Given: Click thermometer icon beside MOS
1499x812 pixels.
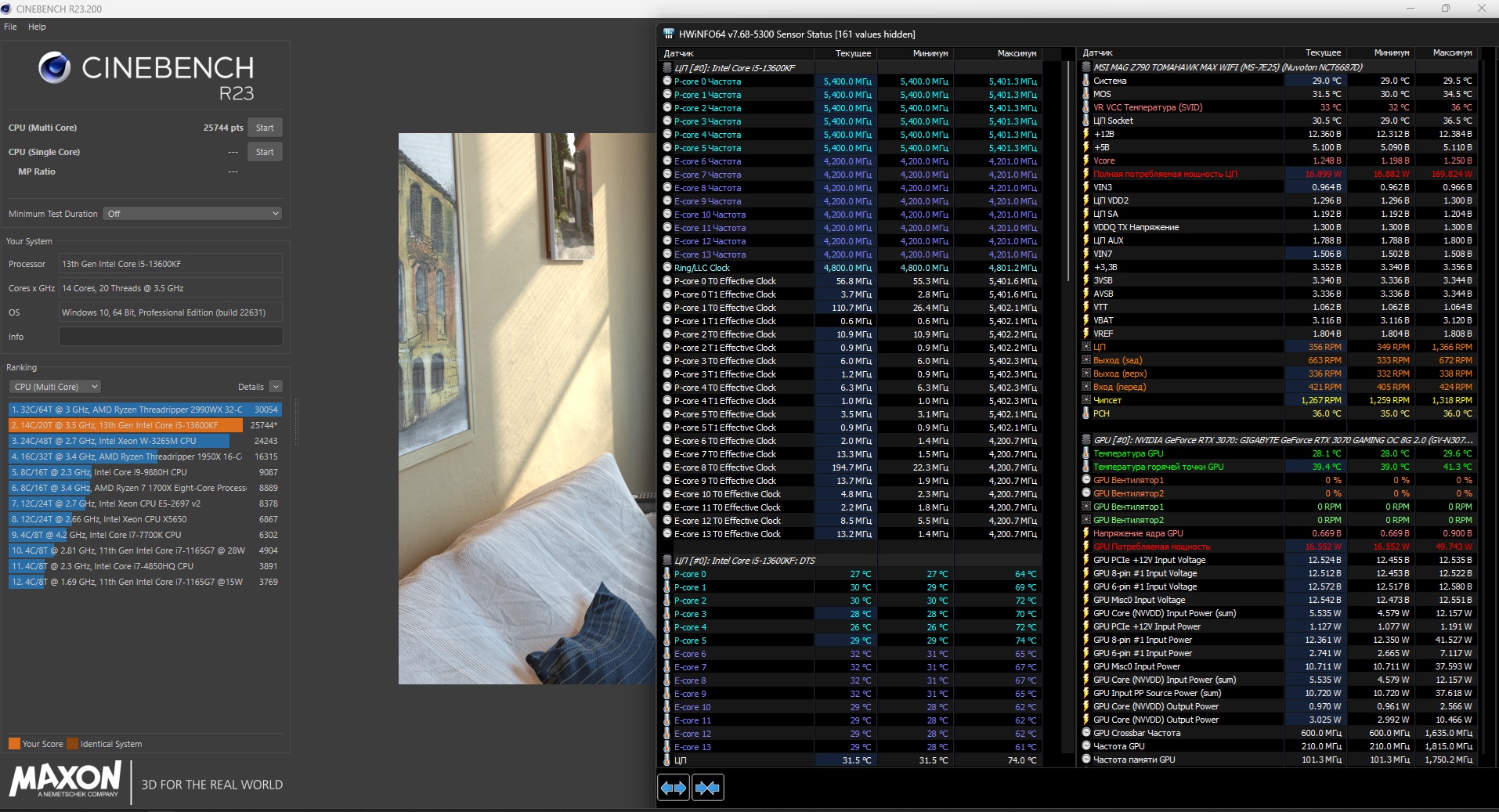Looking at the screenshot, I should click(x=1086, y=94).
